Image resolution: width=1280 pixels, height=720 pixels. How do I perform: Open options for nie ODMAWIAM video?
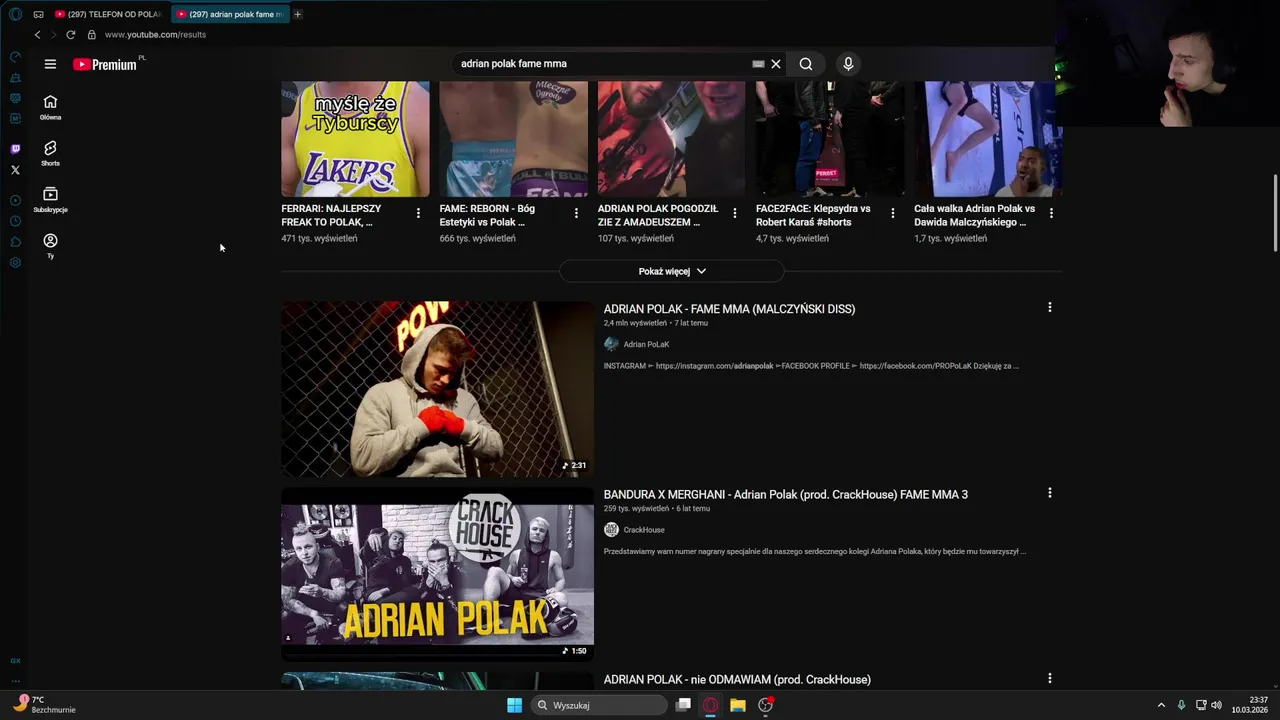[x=1050, y=678]
